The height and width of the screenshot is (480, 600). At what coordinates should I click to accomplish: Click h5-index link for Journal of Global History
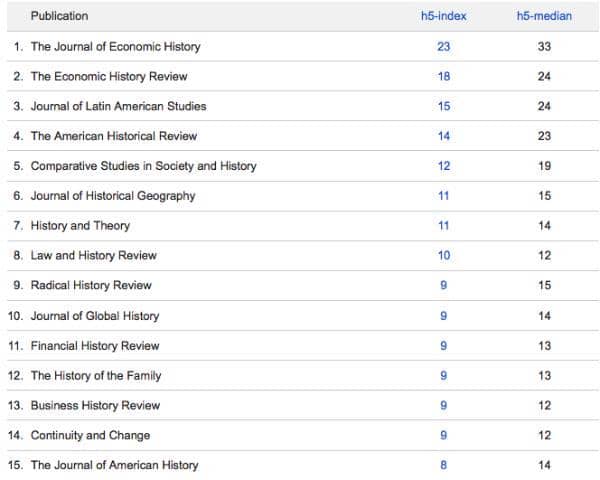coord(444,316)
